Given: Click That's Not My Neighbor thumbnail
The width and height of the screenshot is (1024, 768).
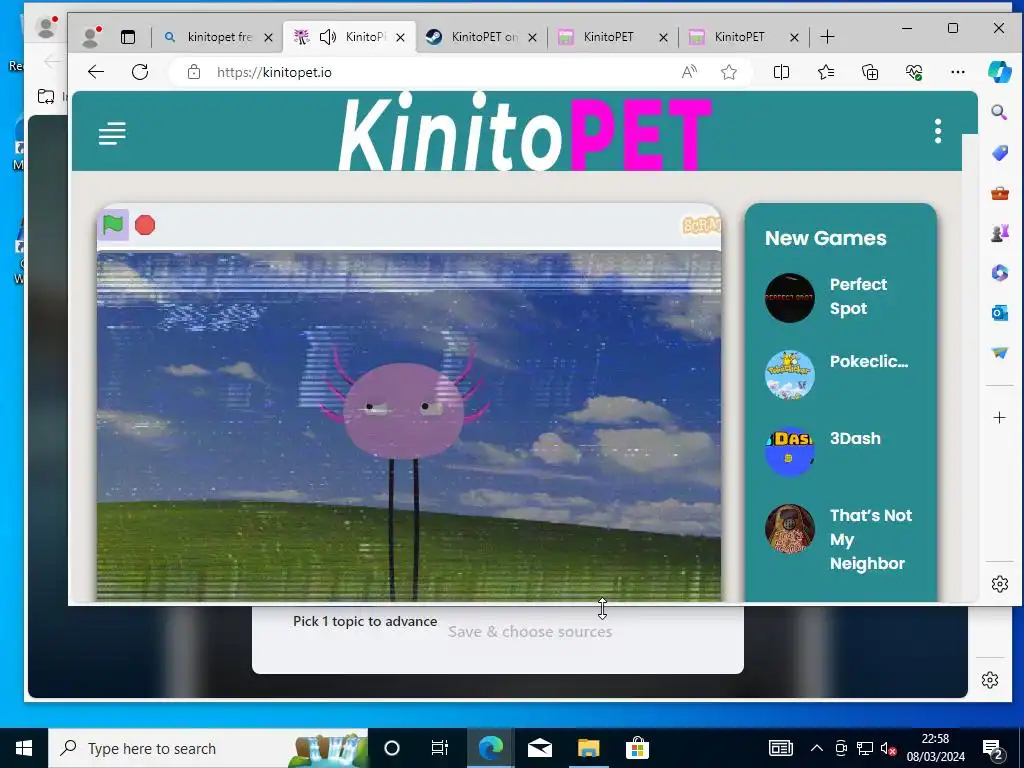Looking at the screenshot, I should (790, 529).
